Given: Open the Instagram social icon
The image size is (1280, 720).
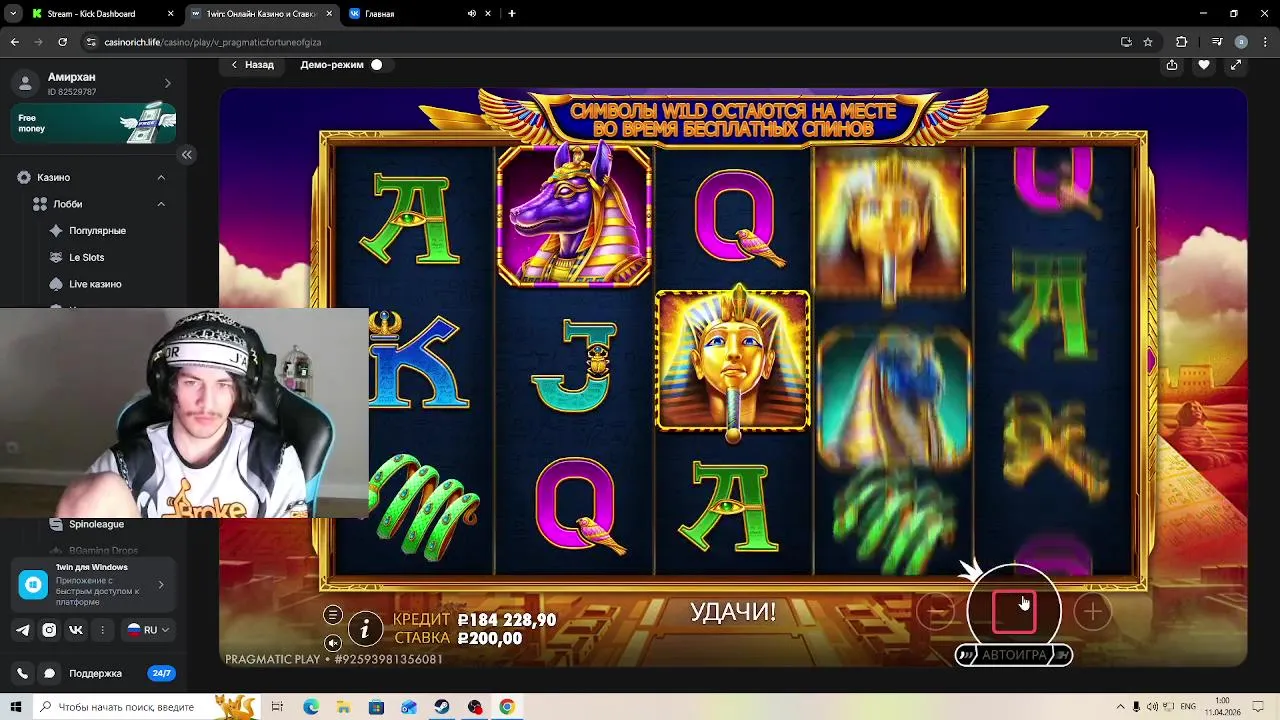Looking at the screenshot, I should pyautogui.click(x=49, y=630).
